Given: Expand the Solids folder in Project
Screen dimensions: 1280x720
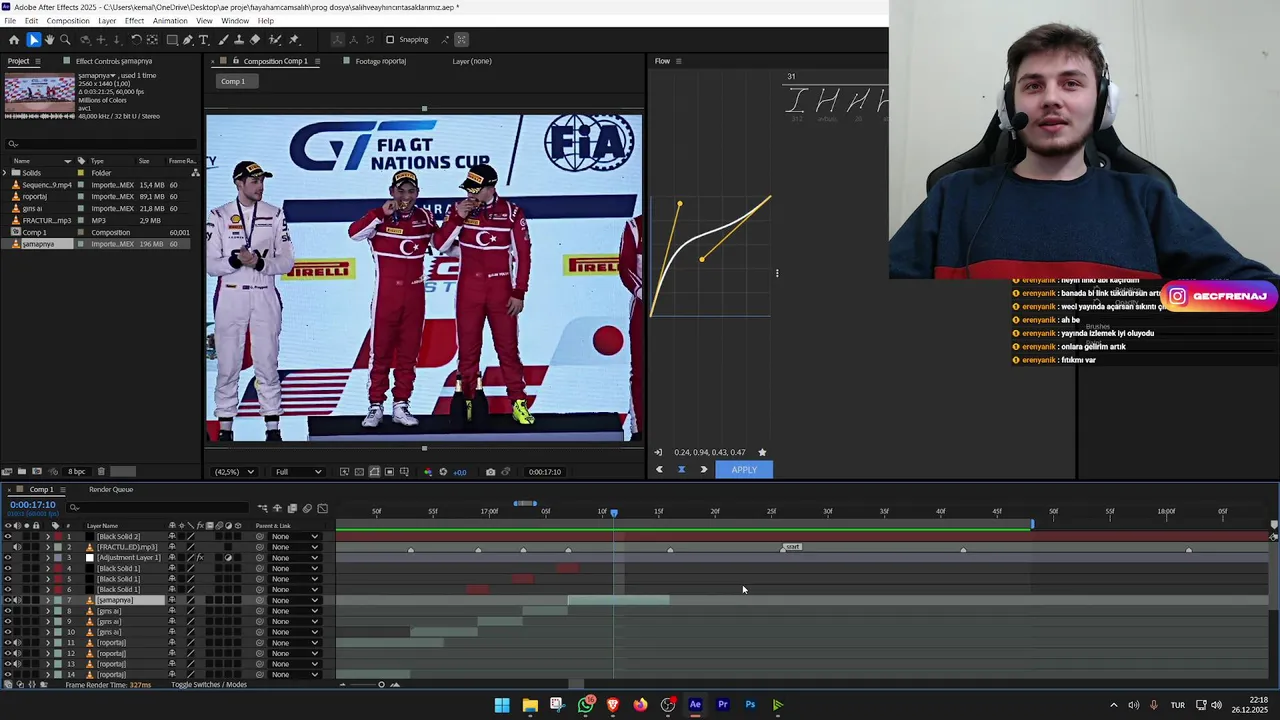Looking at the screenshot, I should pyautogui.click(x=6, y=173).
